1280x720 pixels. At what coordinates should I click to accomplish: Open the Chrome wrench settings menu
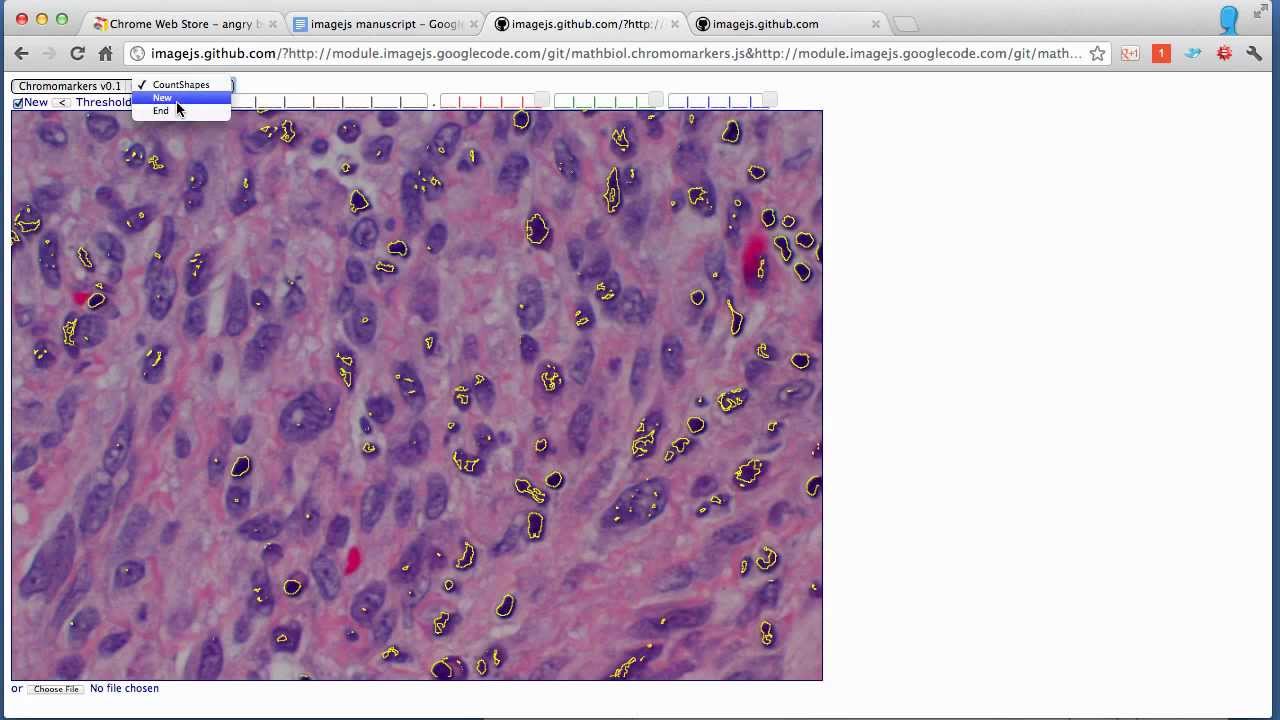coord(1254,54)
